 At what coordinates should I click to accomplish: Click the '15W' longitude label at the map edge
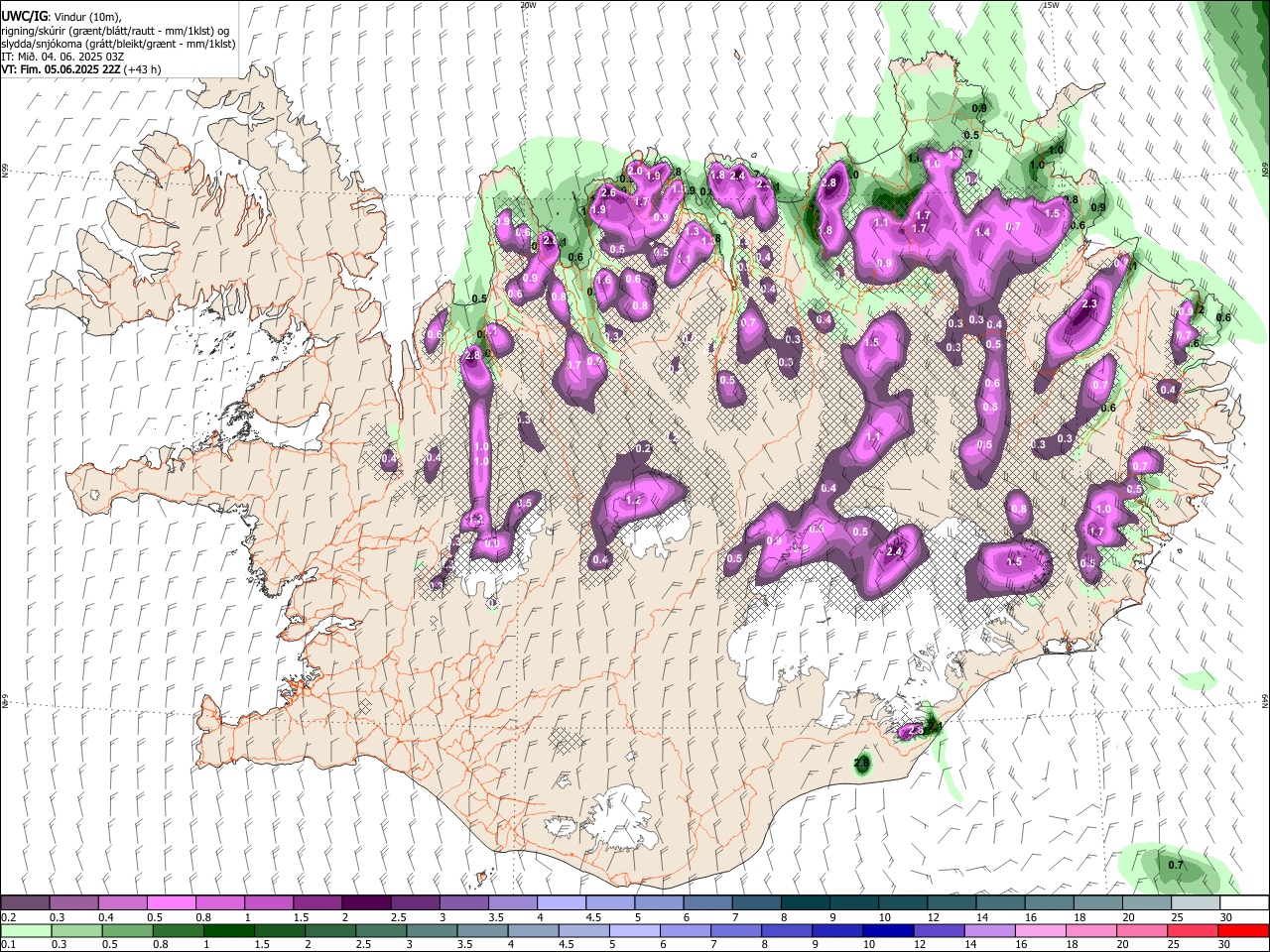(x=1051, y=5)
